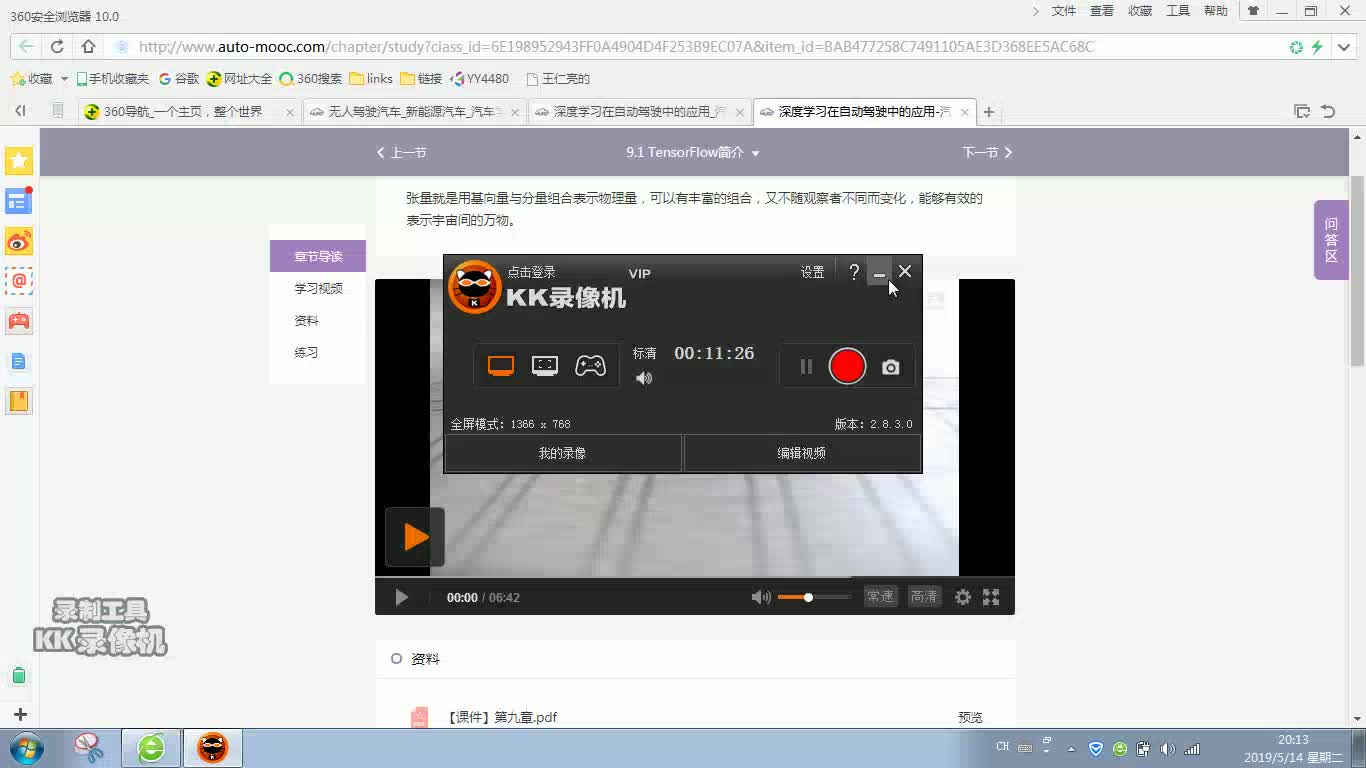Open the 问答区 side panel

[x=1331, y=240]
